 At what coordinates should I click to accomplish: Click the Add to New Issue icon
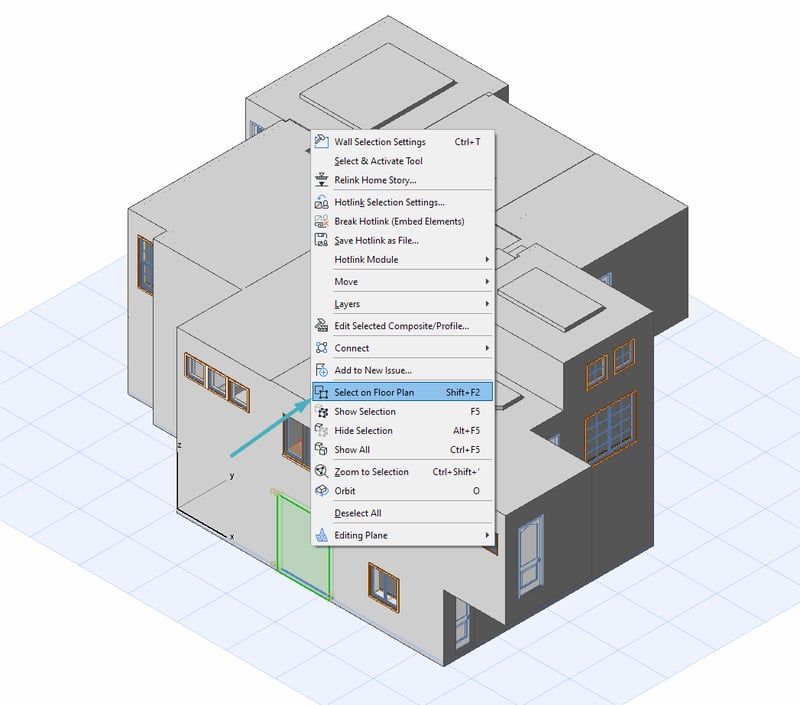321,370
